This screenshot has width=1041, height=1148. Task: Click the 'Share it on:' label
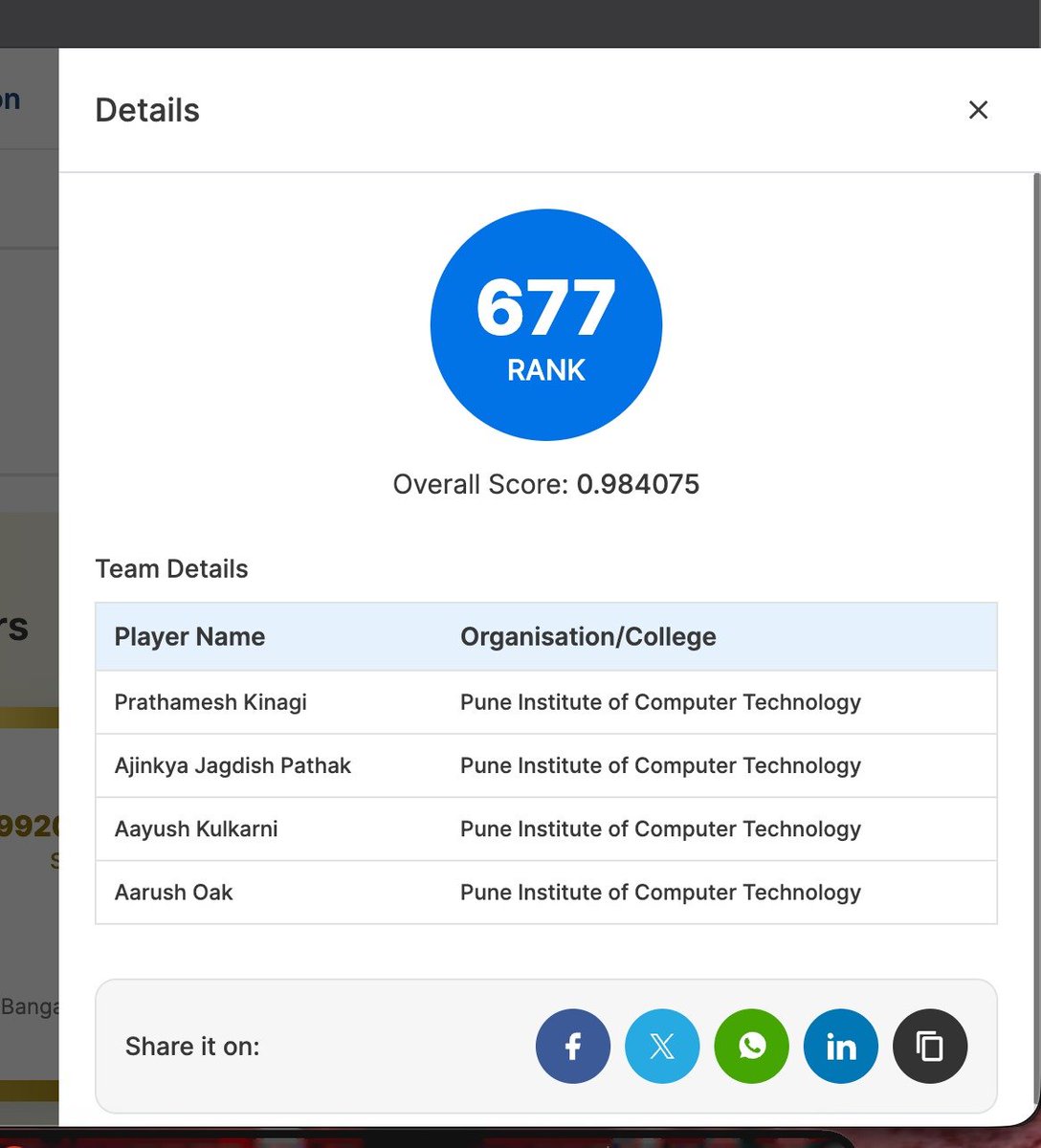tap(192, 1047)
